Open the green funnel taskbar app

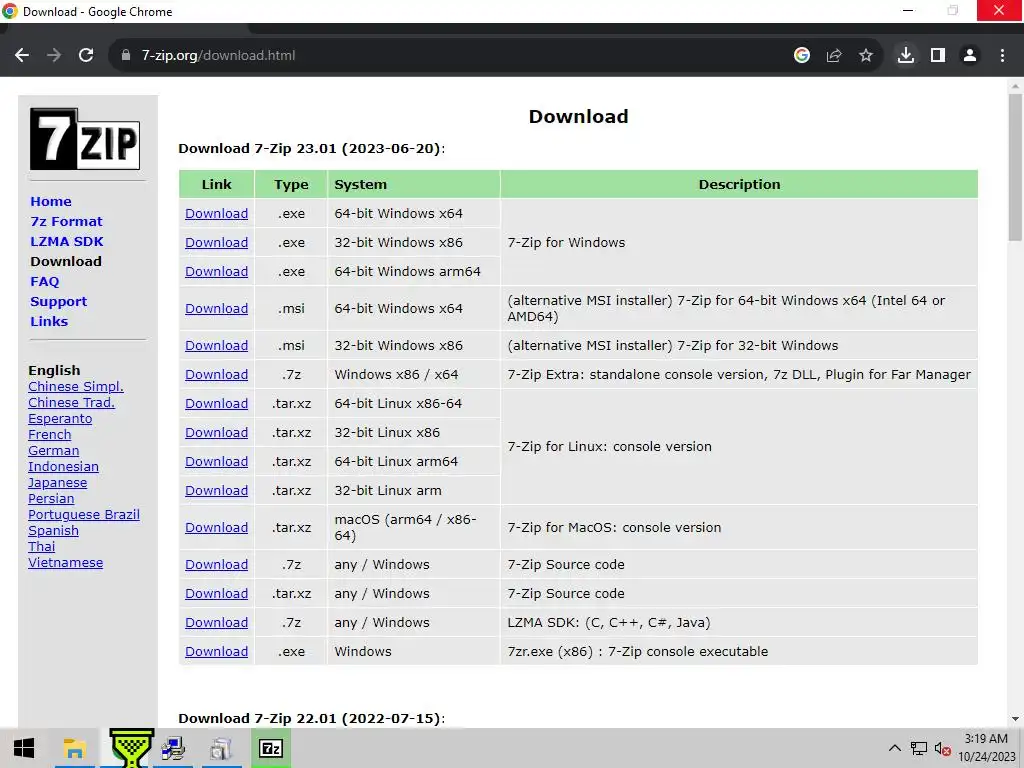(x=131, y=748)
